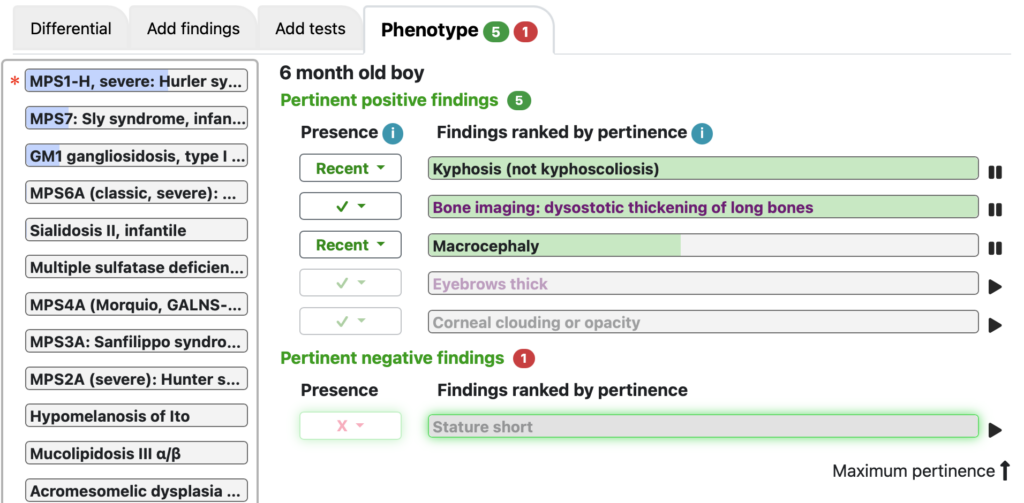This screenshot has width=1024, height=503.
Task: Switch to the Differential tab
Action: pos(71,29)
